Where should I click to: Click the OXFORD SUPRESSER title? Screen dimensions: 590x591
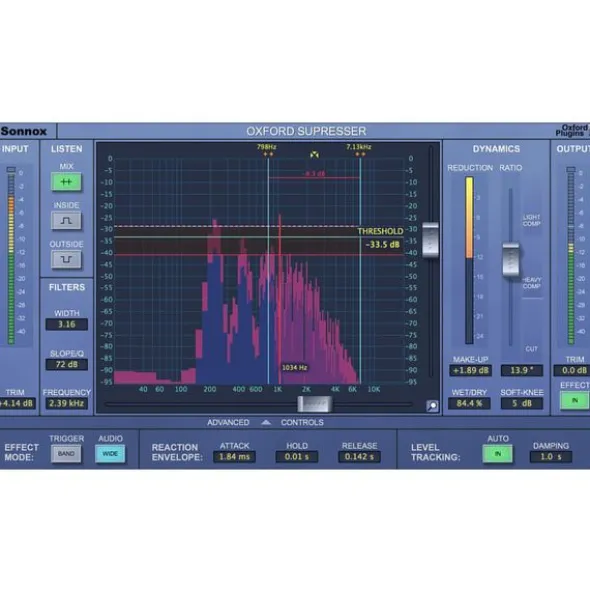[x=306, y=131]
